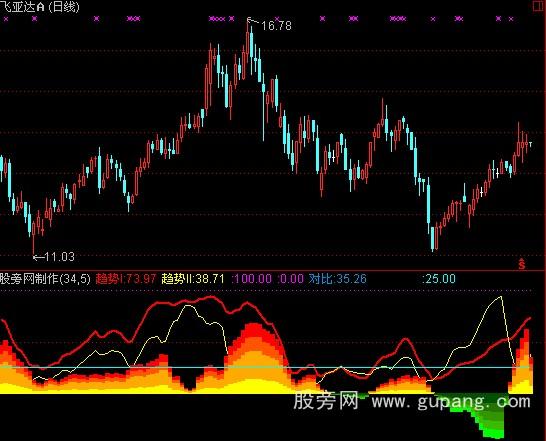546x441 pixels.
Task: Click the 趋势I:73.97 indicator value
Action: (x=126, y=279)
